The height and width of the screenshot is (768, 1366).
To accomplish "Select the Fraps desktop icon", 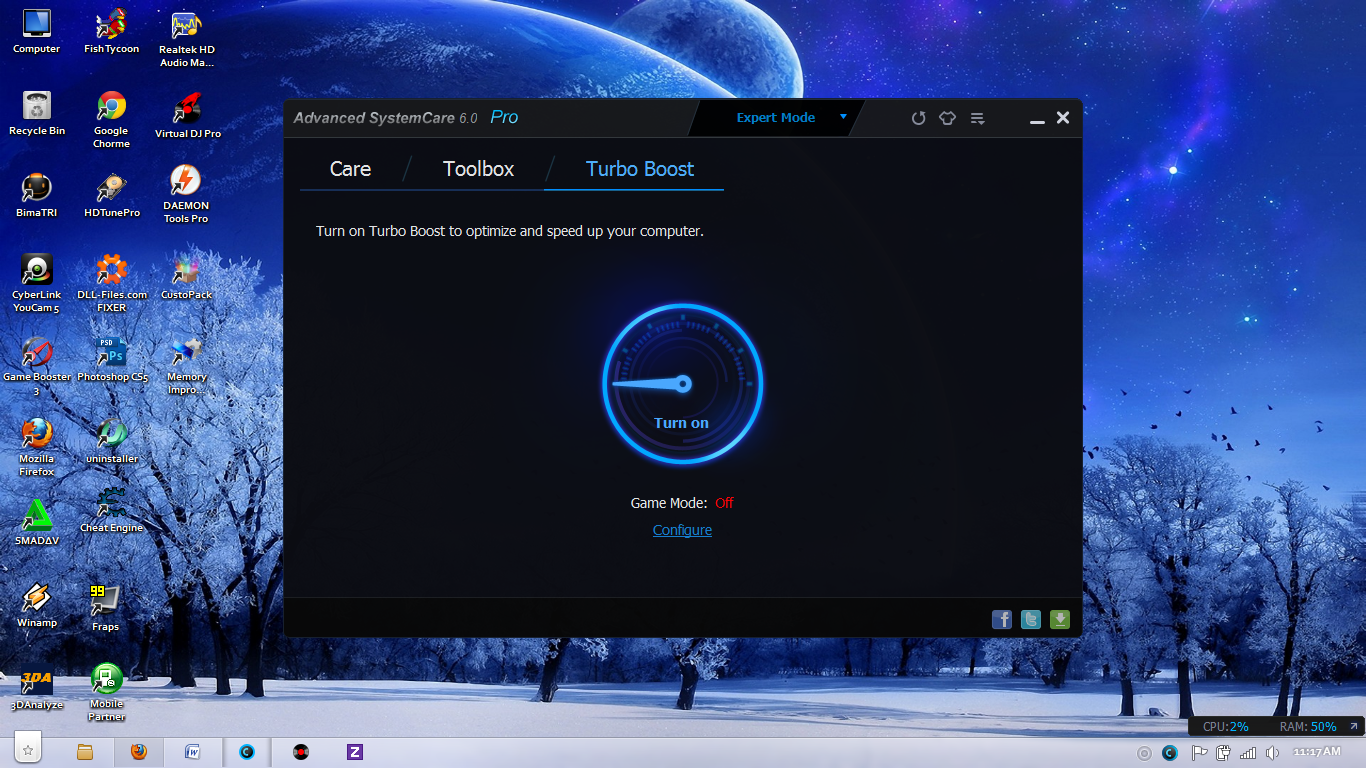I will pos(105,608).
